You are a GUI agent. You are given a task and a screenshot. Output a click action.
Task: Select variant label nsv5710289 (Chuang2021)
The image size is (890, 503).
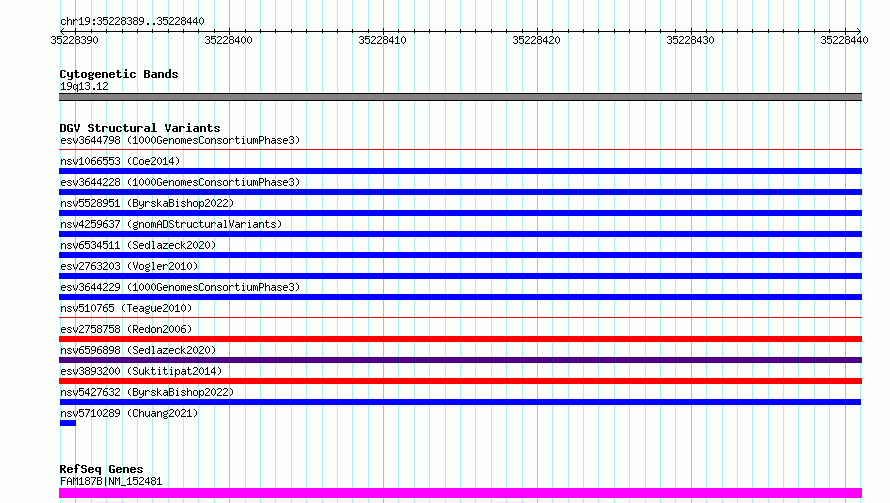[129, 413]
